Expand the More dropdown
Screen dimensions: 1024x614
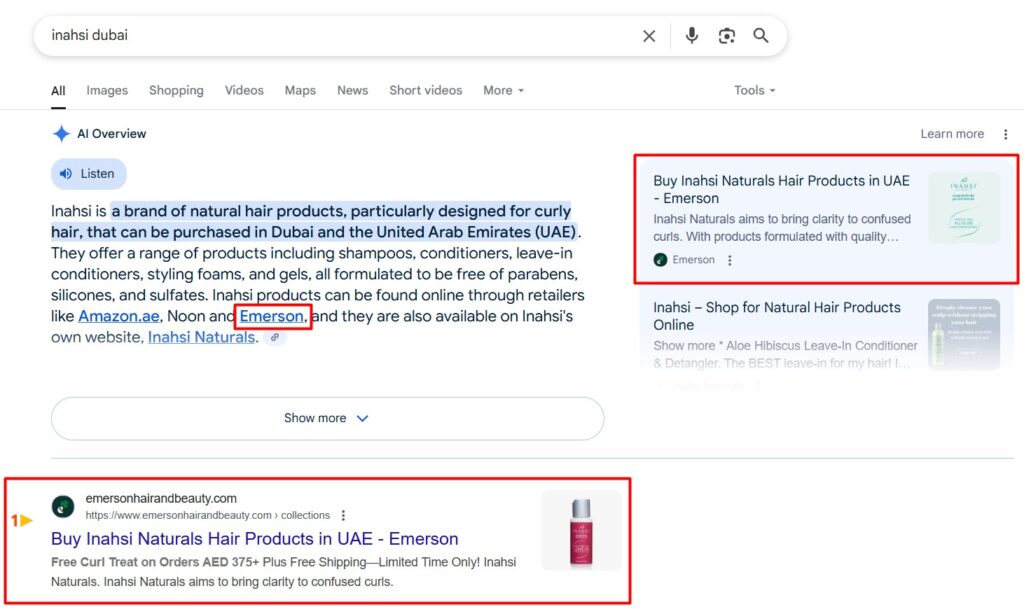point(504,91)
